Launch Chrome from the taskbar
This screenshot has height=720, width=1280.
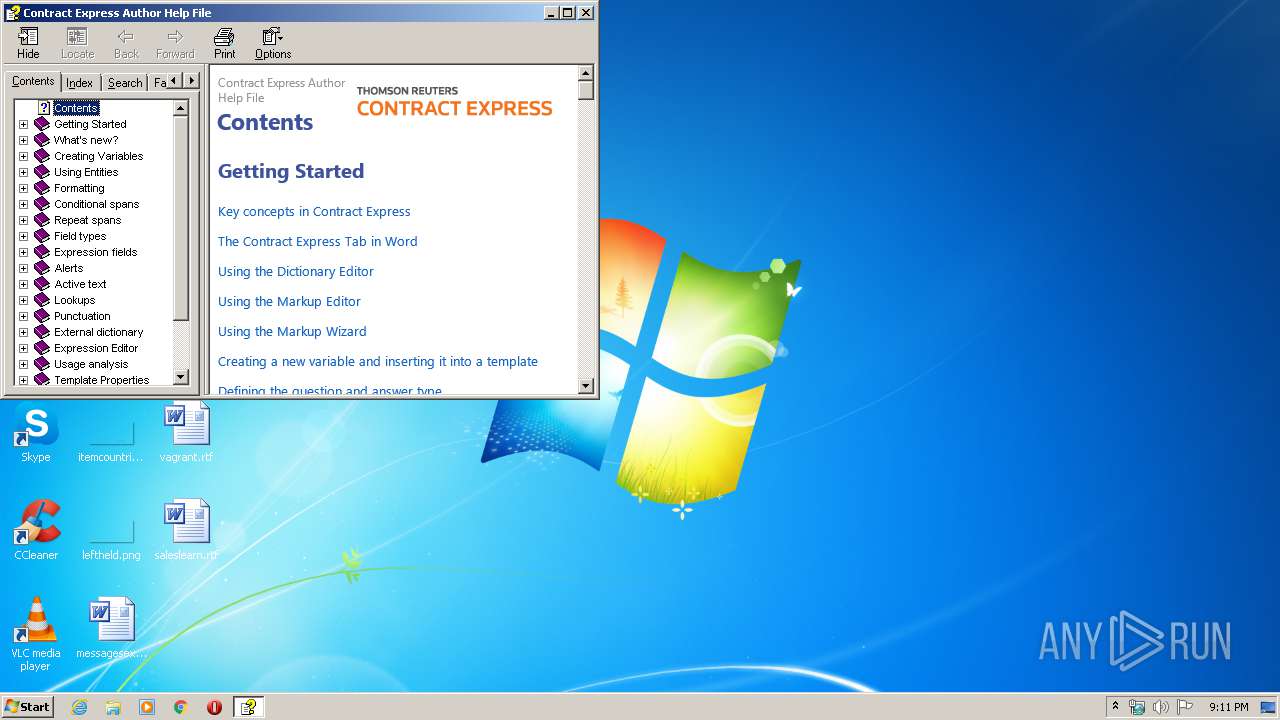pos(180,707)
